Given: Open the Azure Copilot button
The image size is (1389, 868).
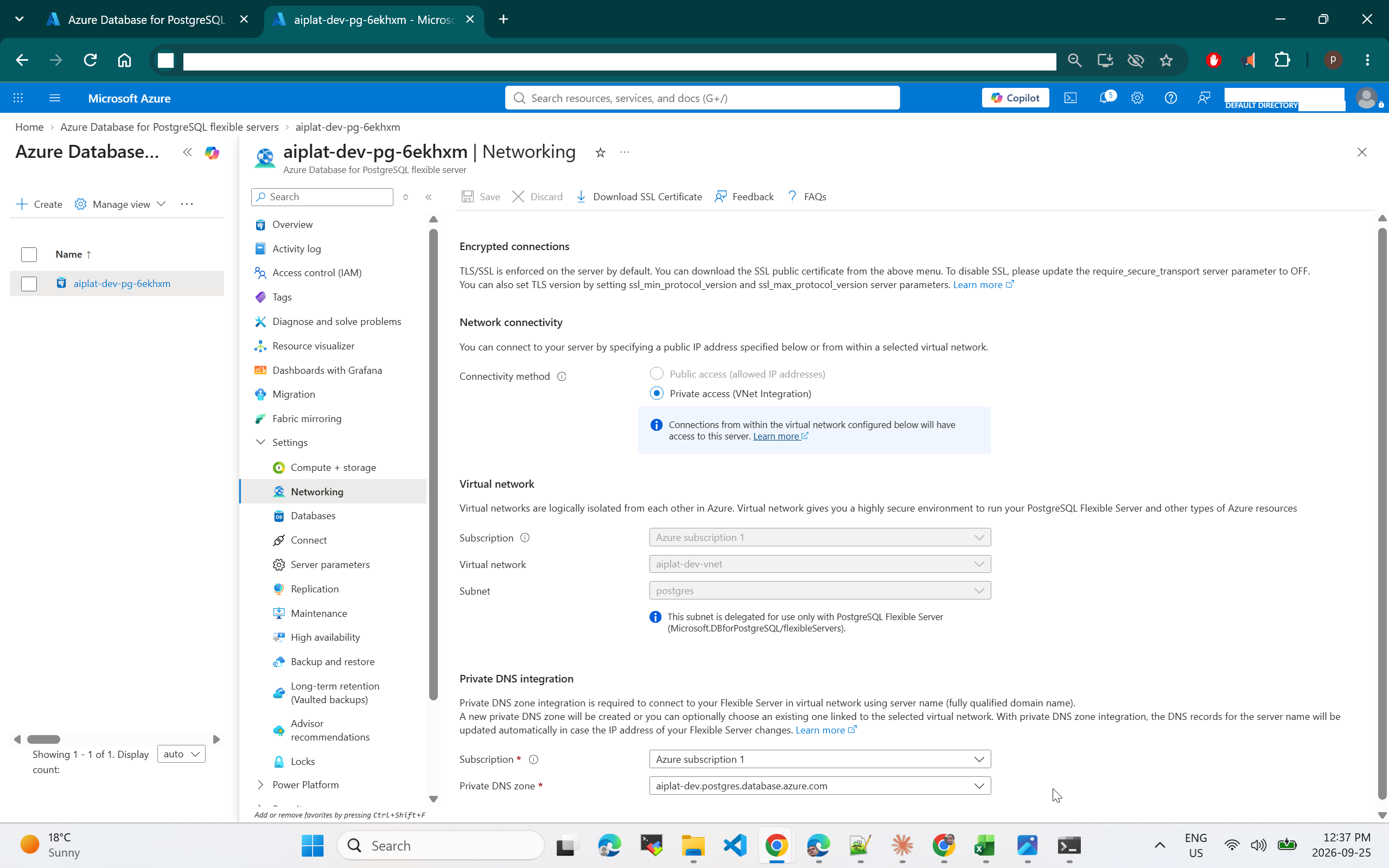Looking at the screenshot, I should click(x=1015, y=98).
